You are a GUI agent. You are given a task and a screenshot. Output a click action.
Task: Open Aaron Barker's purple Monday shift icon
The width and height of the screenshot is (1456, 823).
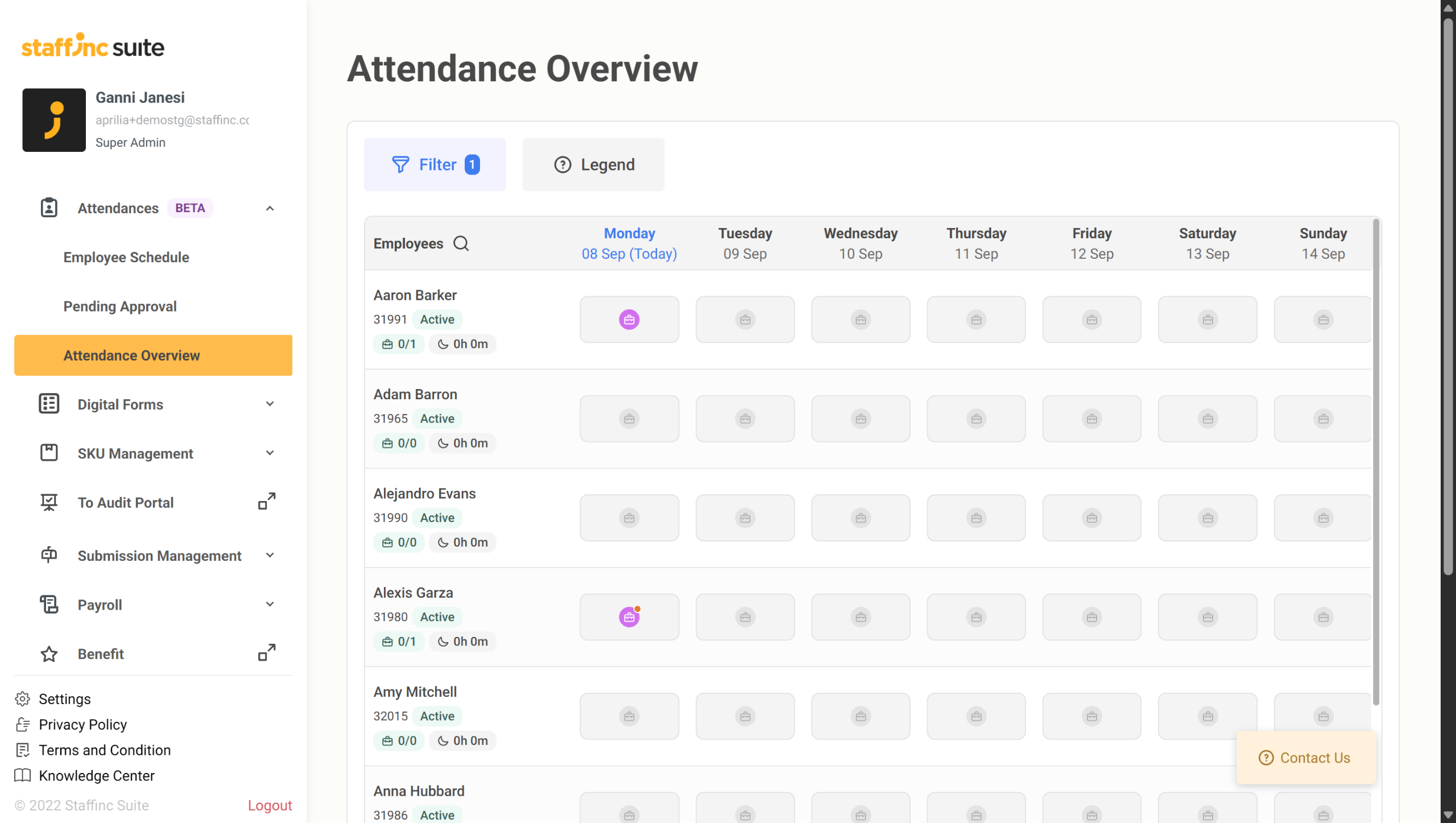(x=629, y=320)
